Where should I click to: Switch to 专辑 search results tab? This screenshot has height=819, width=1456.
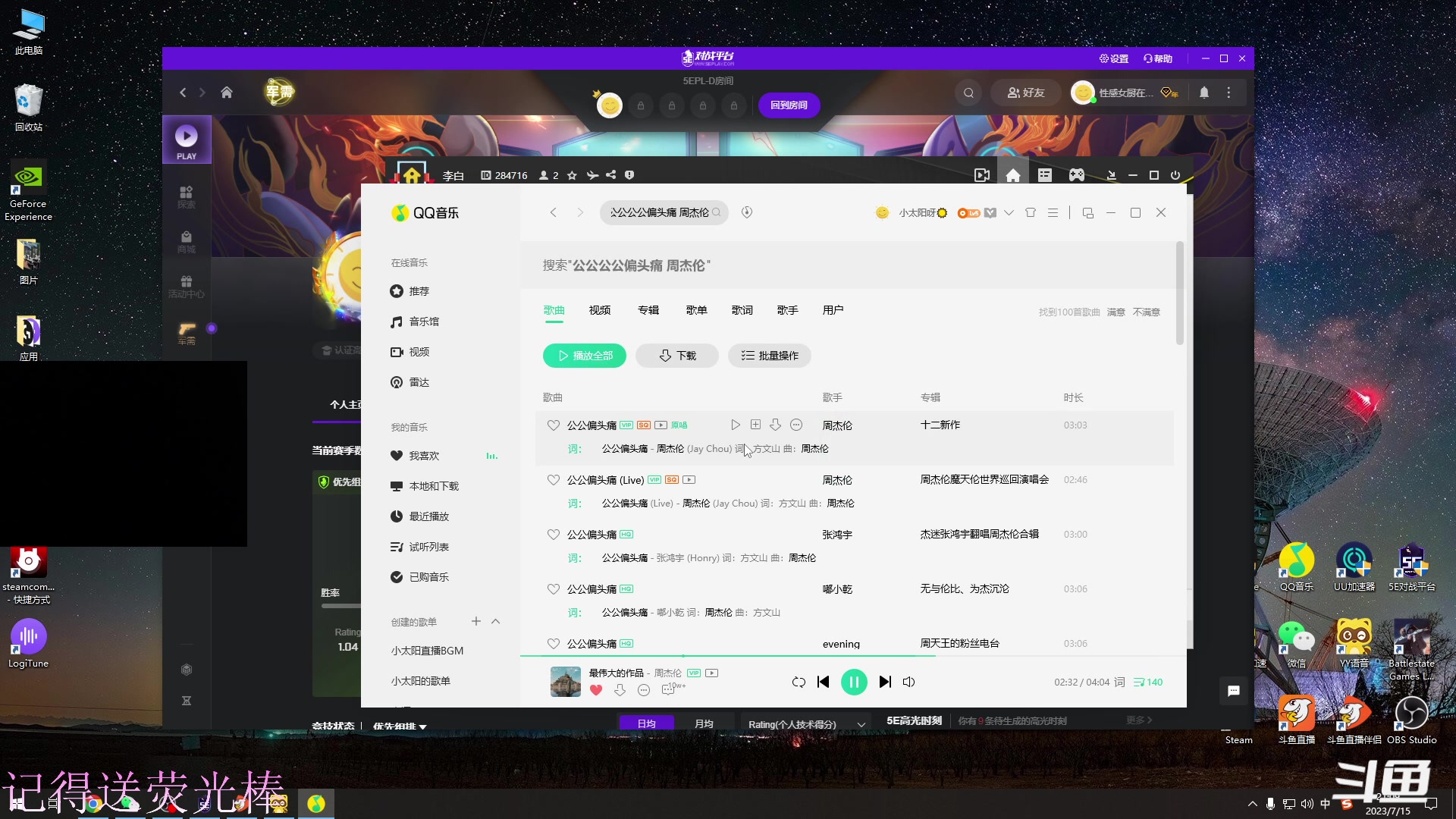(x=648, y=310)
